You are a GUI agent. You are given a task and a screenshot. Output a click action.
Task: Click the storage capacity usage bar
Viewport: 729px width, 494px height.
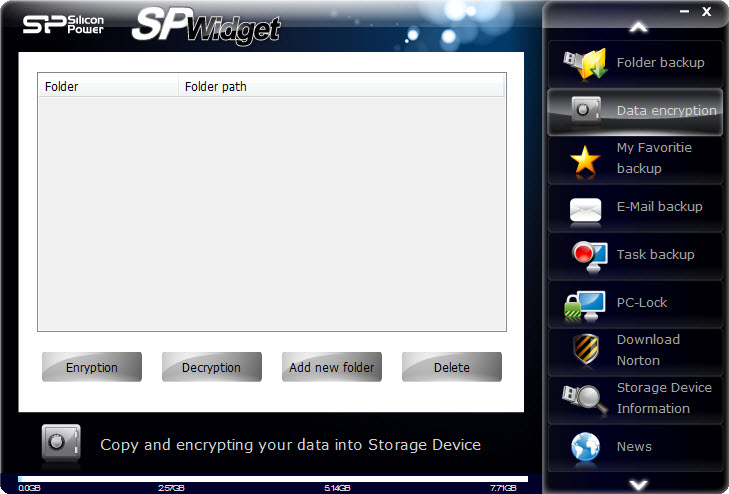[x=273, y=479]
